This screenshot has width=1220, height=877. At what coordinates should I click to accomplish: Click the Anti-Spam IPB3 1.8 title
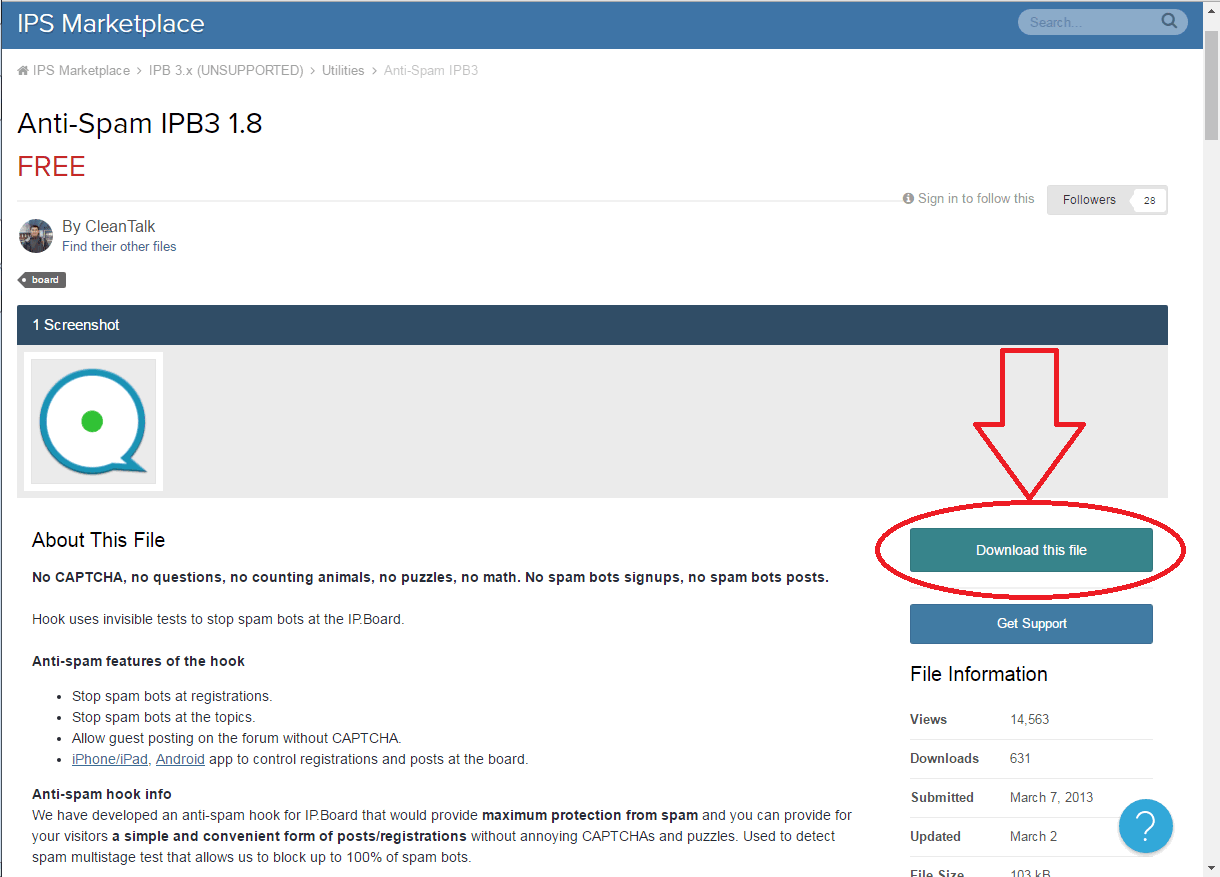point(140,124)
